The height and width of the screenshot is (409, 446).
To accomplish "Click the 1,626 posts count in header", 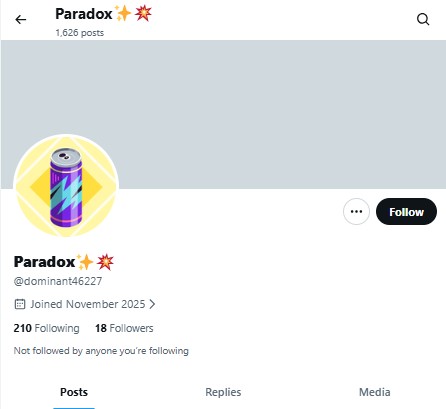I will tap(80, 33).
